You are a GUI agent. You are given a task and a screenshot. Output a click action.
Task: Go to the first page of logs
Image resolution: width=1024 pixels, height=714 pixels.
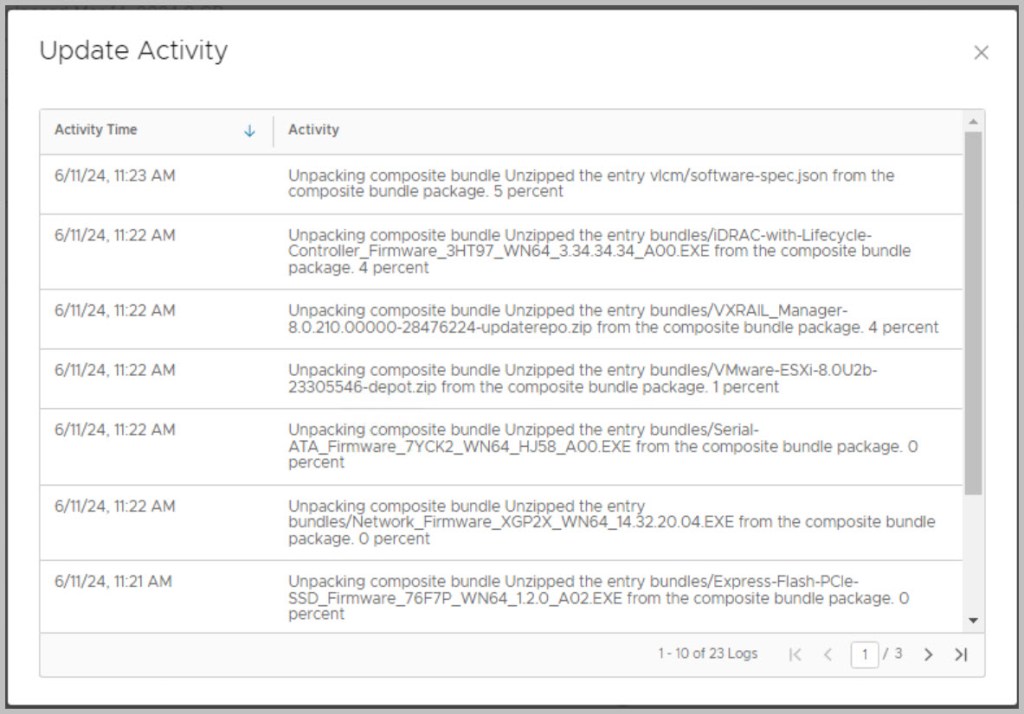[795, 654]
